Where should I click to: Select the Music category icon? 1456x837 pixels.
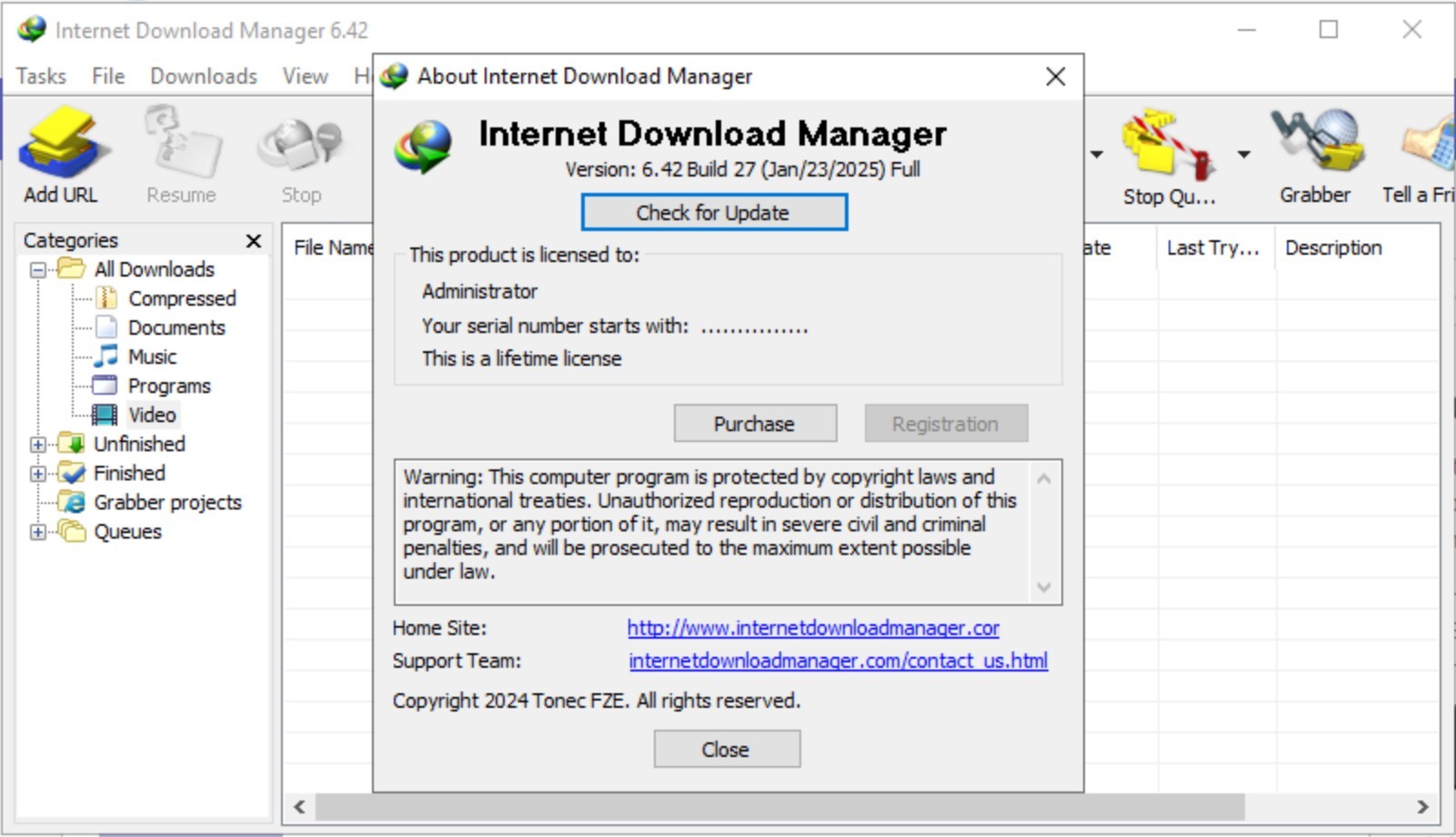[106, 356]
